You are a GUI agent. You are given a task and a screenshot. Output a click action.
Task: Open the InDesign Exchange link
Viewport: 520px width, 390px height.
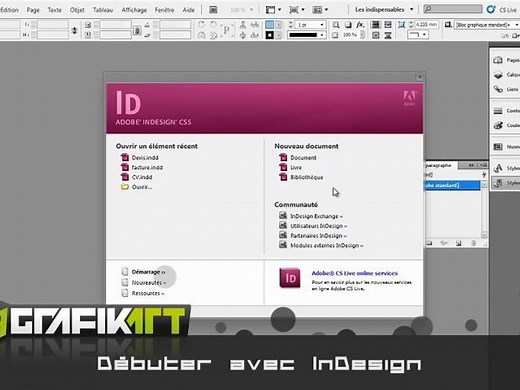pyautogui.click(x=316, y=216)
